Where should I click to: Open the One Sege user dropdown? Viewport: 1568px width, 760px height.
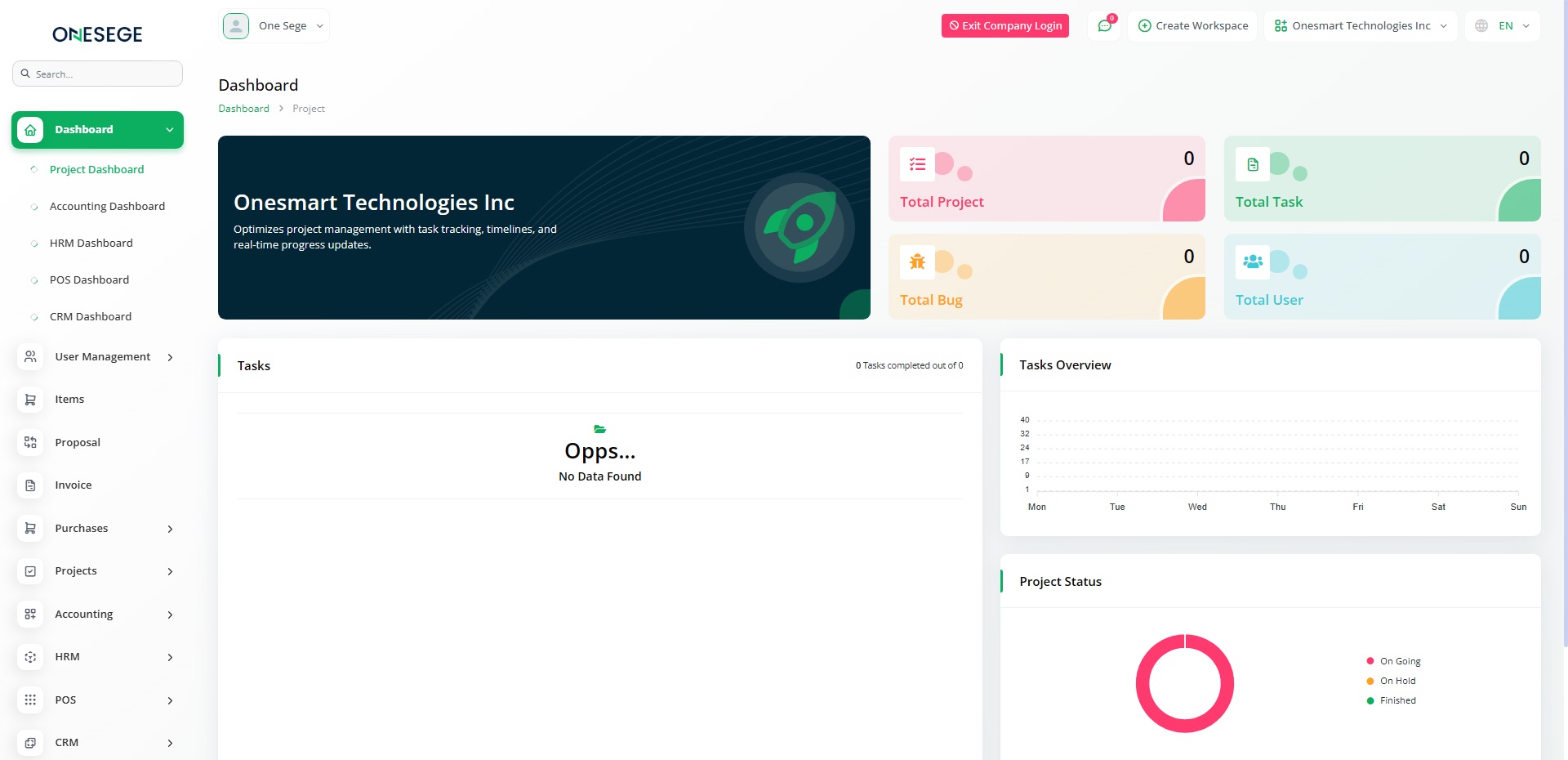click(275, 26)
